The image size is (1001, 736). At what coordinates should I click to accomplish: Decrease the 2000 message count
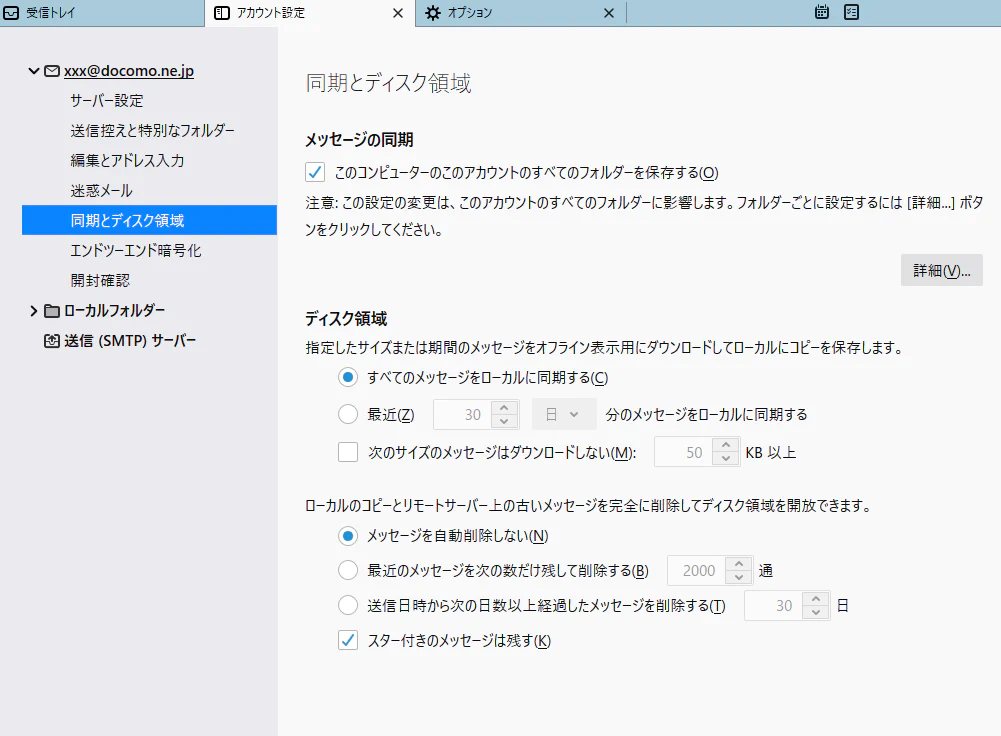[739, 578]
